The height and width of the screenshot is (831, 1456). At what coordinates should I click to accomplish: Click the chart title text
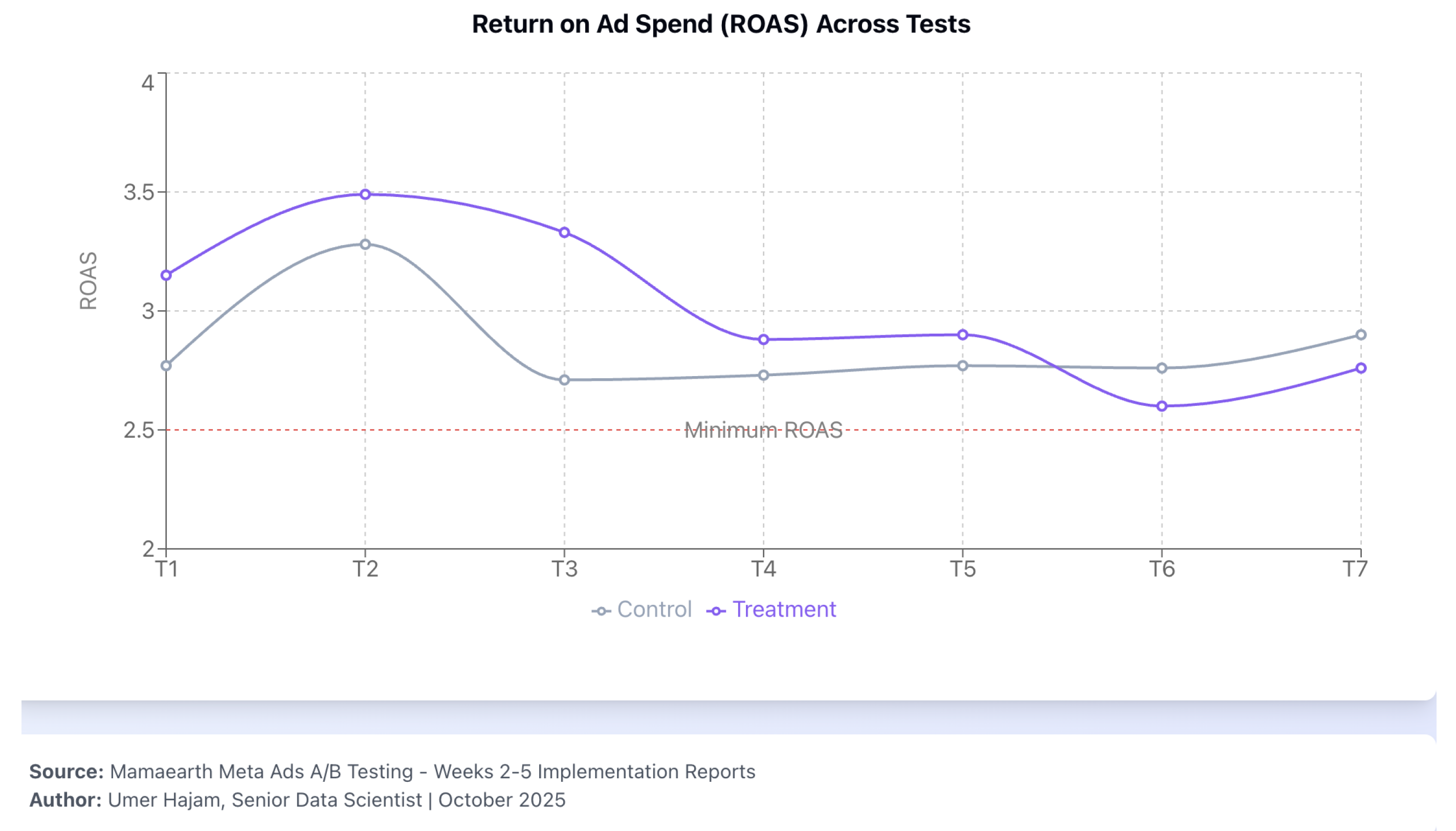(721, 24)
